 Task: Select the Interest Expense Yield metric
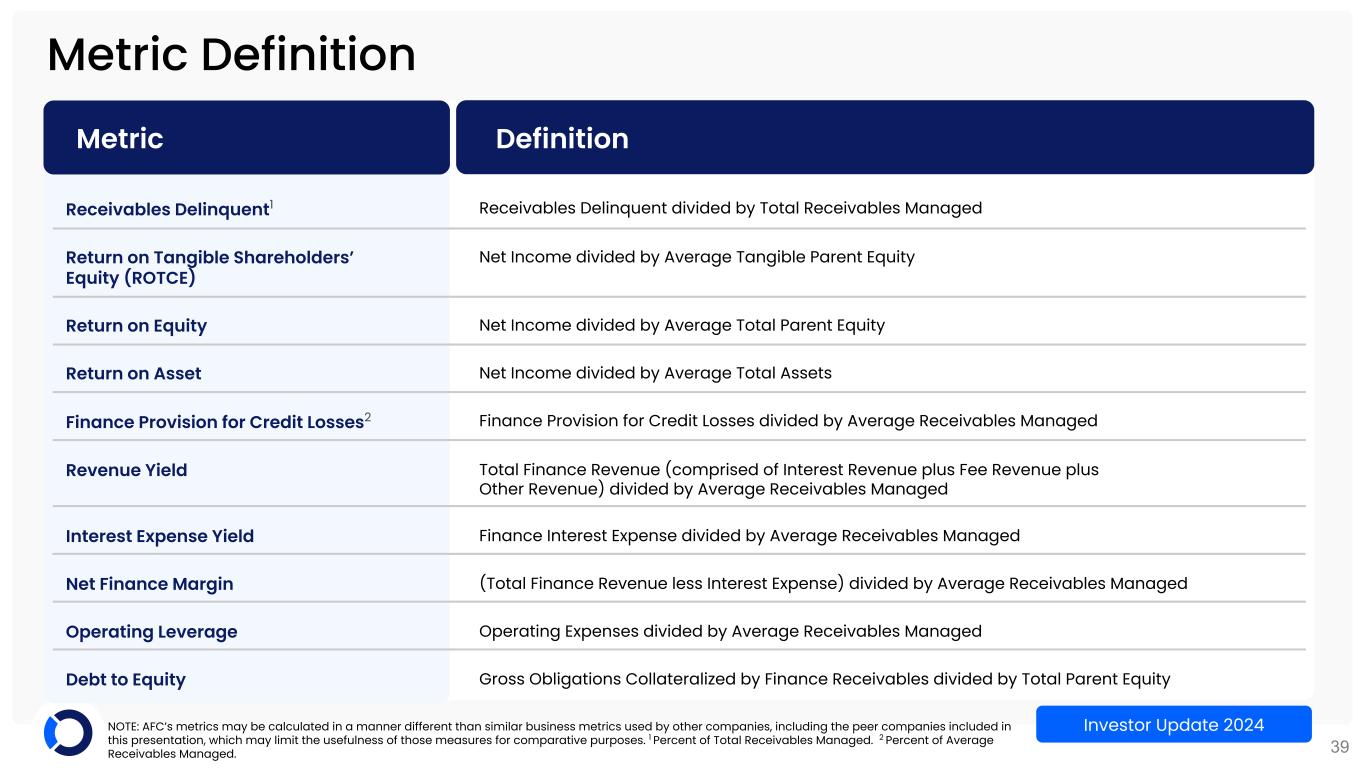tap(159, 536)
